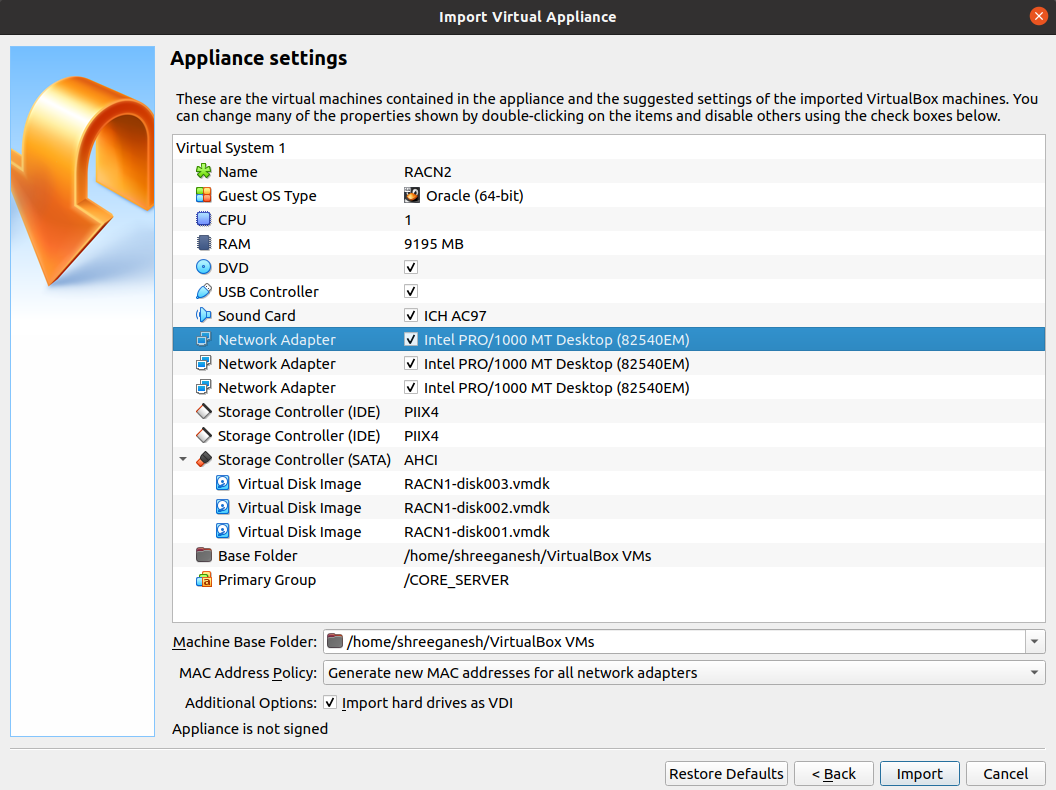Image resolution: width=1056 pixels, height=790 pixels.
Task: Select the Primary Group row label
Action: [267, 580]
